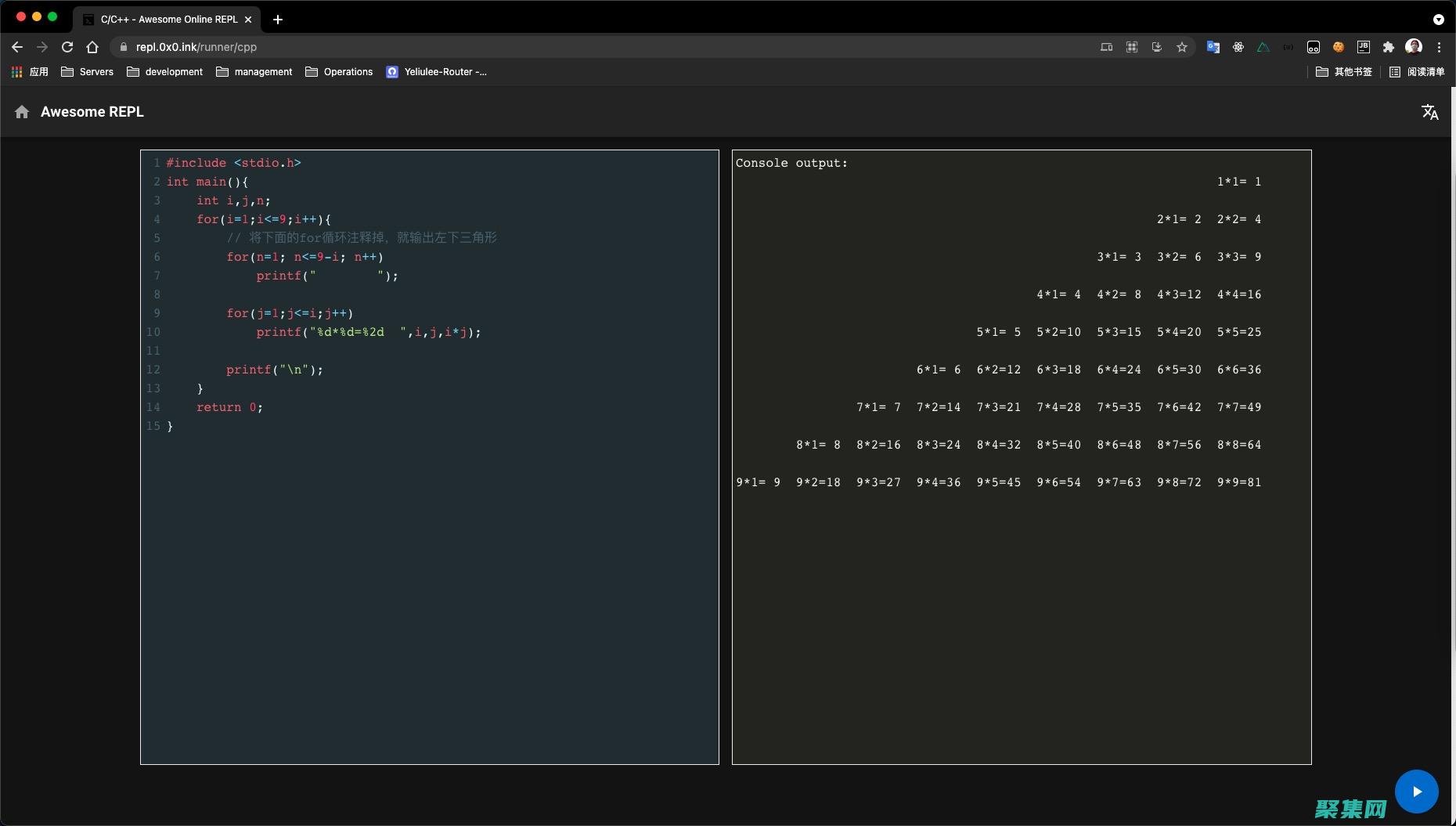Open the JetBrains (JB) extension icon
The image size is (1456, 826).
click(1364, 47)
